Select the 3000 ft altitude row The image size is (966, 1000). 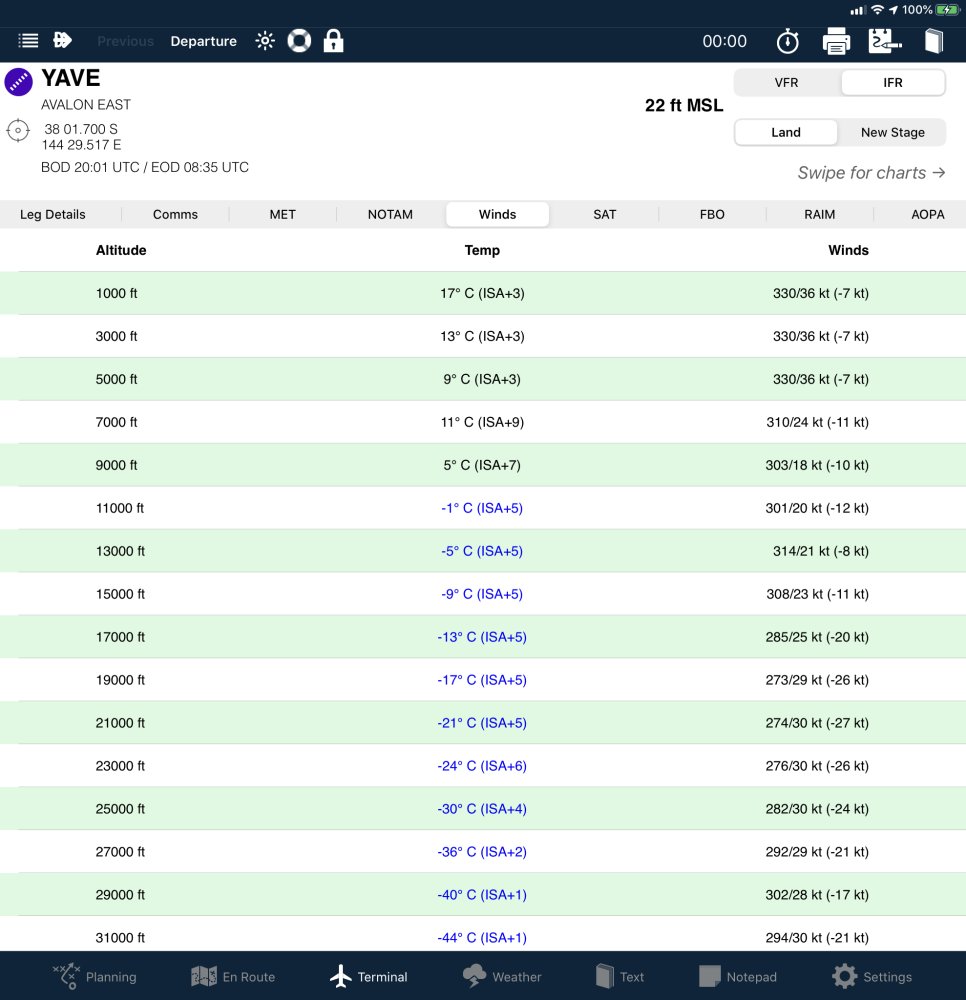pos(483,336)
